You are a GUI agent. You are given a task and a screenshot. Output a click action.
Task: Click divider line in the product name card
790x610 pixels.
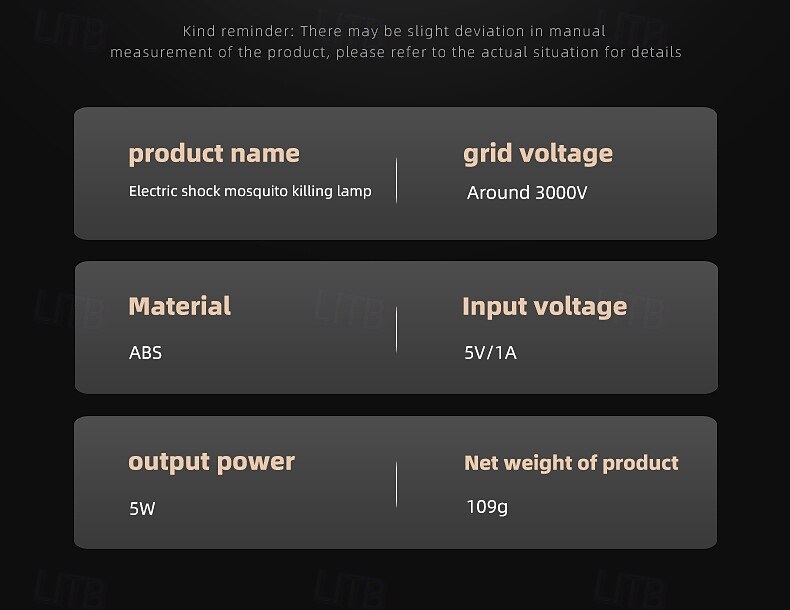pos(396,178)
